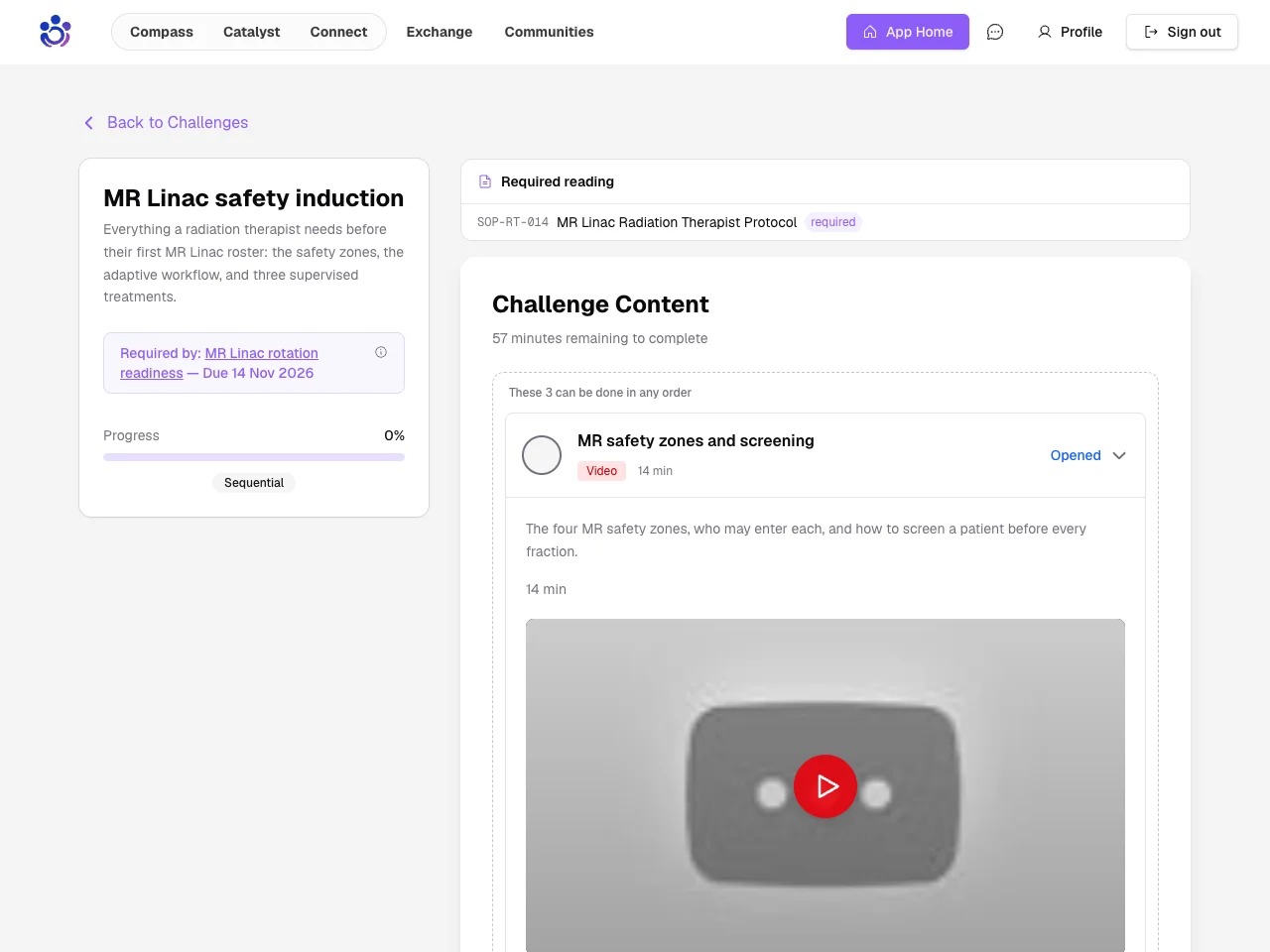Click the 57 minutes remaining text
Image resolution: width=1270 pixels, height=952 pixels.
click(600, 338)
